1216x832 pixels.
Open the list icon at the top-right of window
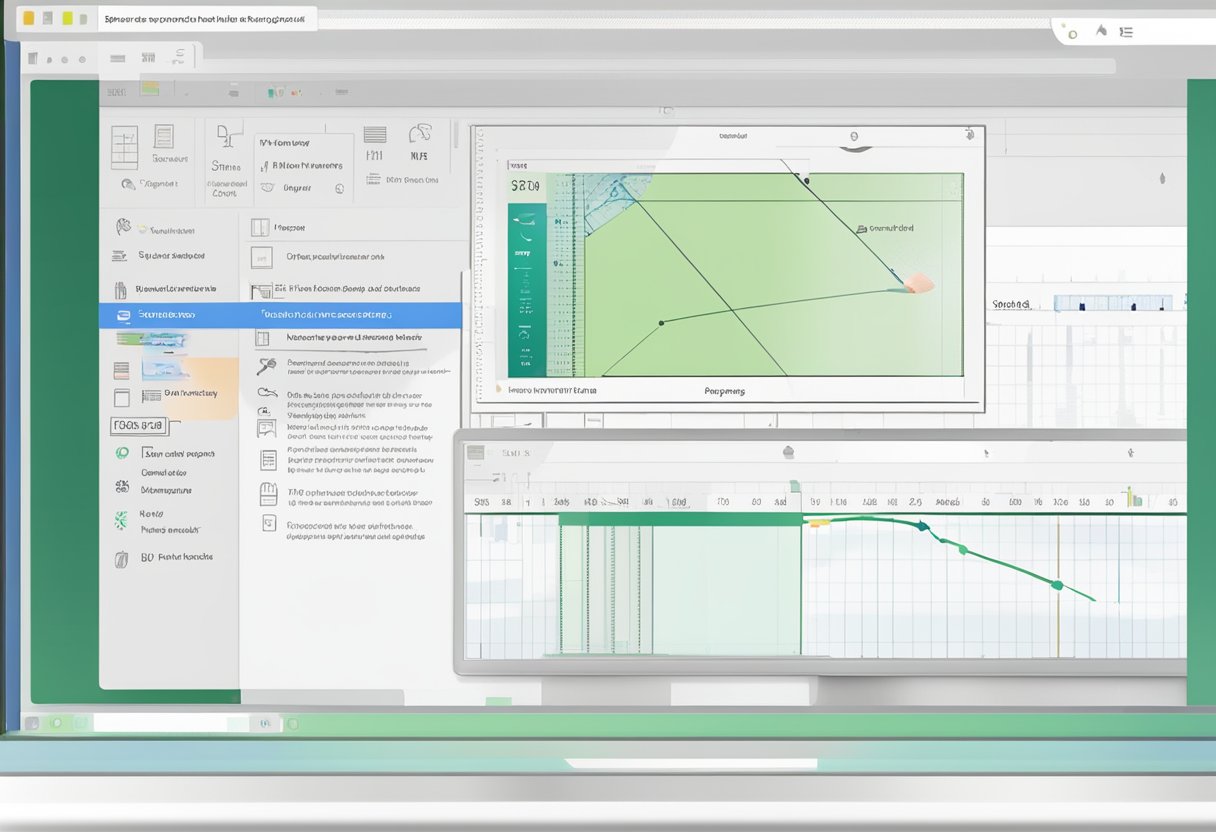1127,32
